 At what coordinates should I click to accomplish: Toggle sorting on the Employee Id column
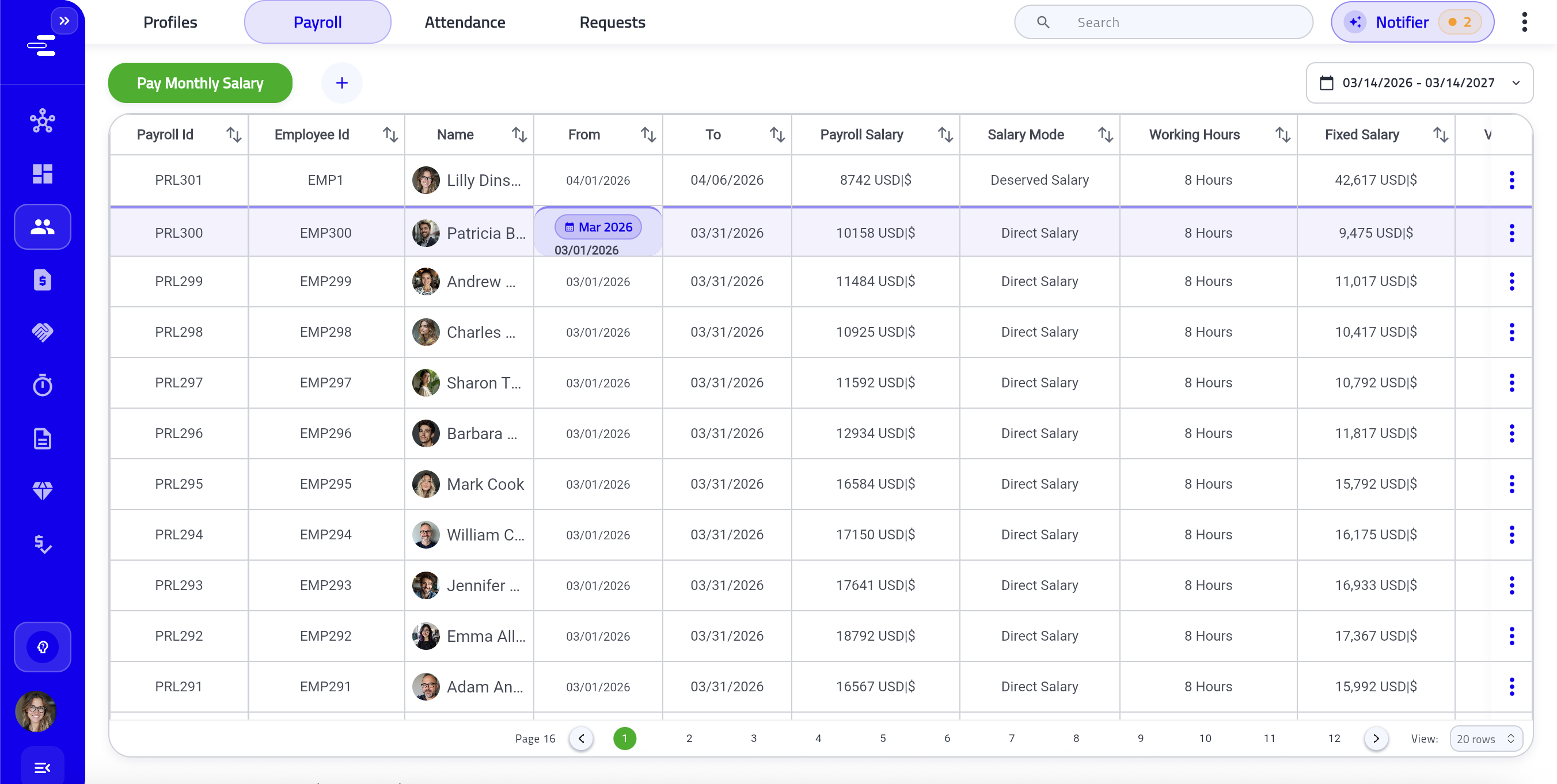tap(390, 134)
